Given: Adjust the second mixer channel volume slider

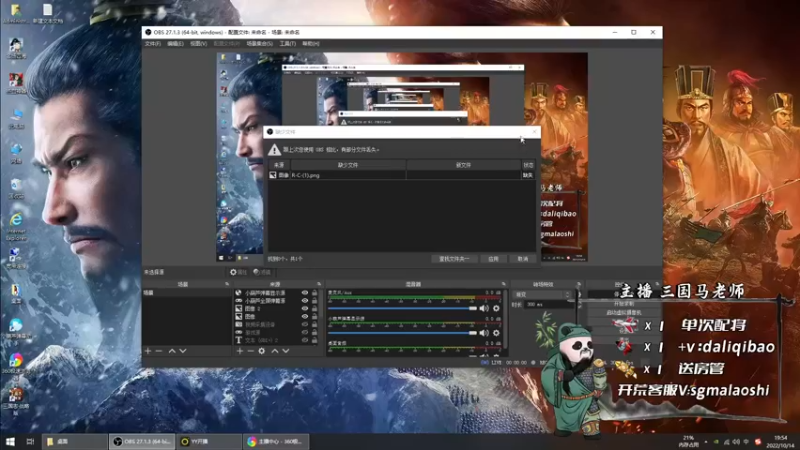Looking at the screenshot, I should click(403, 333).
